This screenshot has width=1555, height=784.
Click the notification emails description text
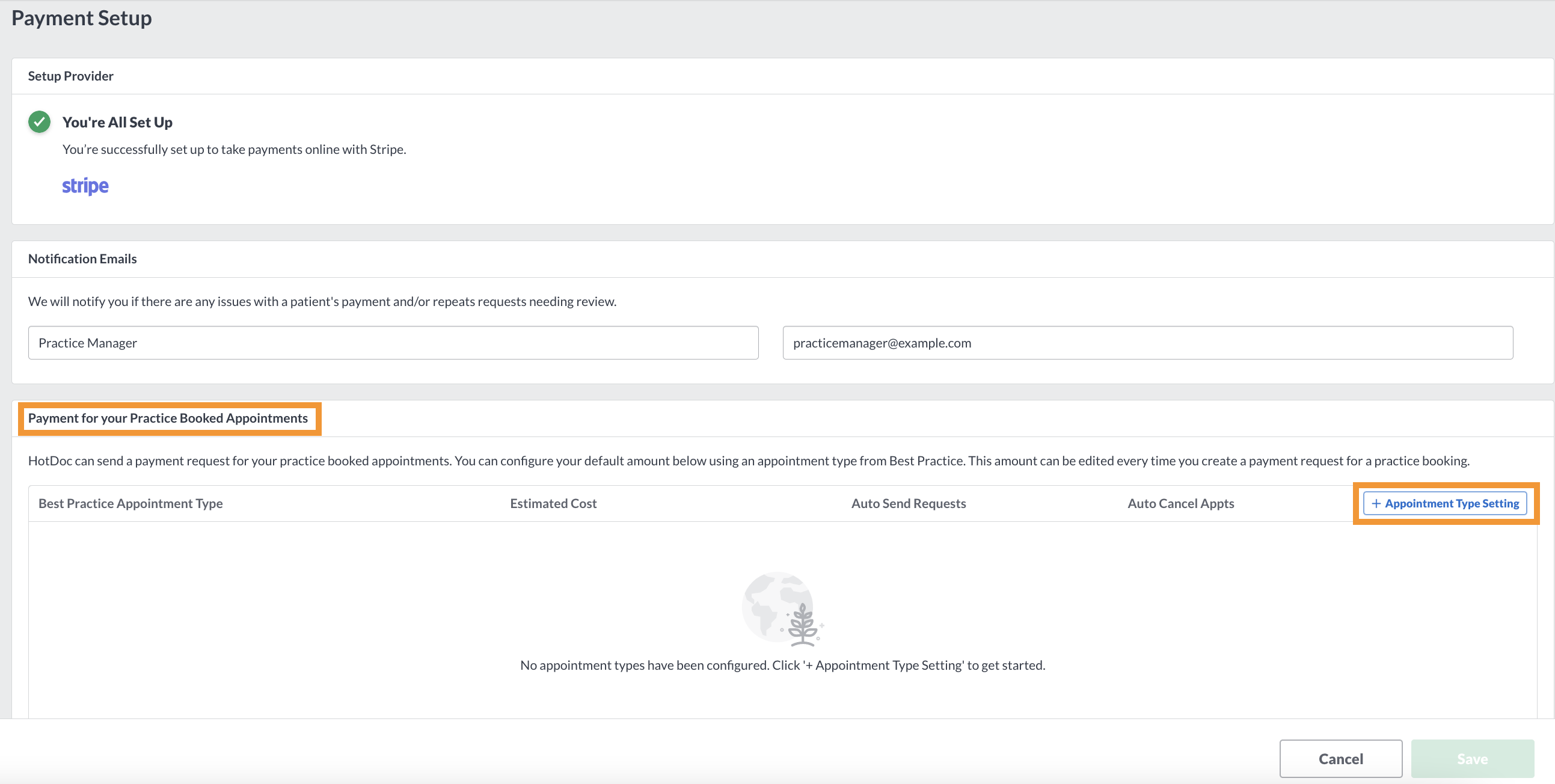322,301
